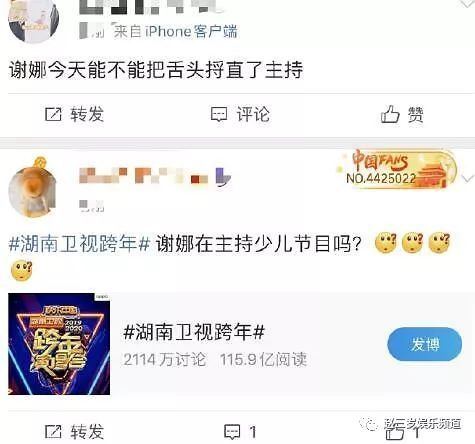Open the second poster's username

pyautogui.click(x=155, y=176)
